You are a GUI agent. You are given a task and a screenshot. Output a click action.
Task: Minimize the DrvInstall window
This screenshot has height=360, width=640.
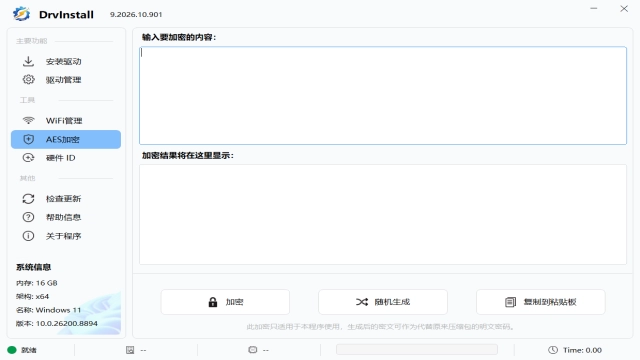pos(593,8)
